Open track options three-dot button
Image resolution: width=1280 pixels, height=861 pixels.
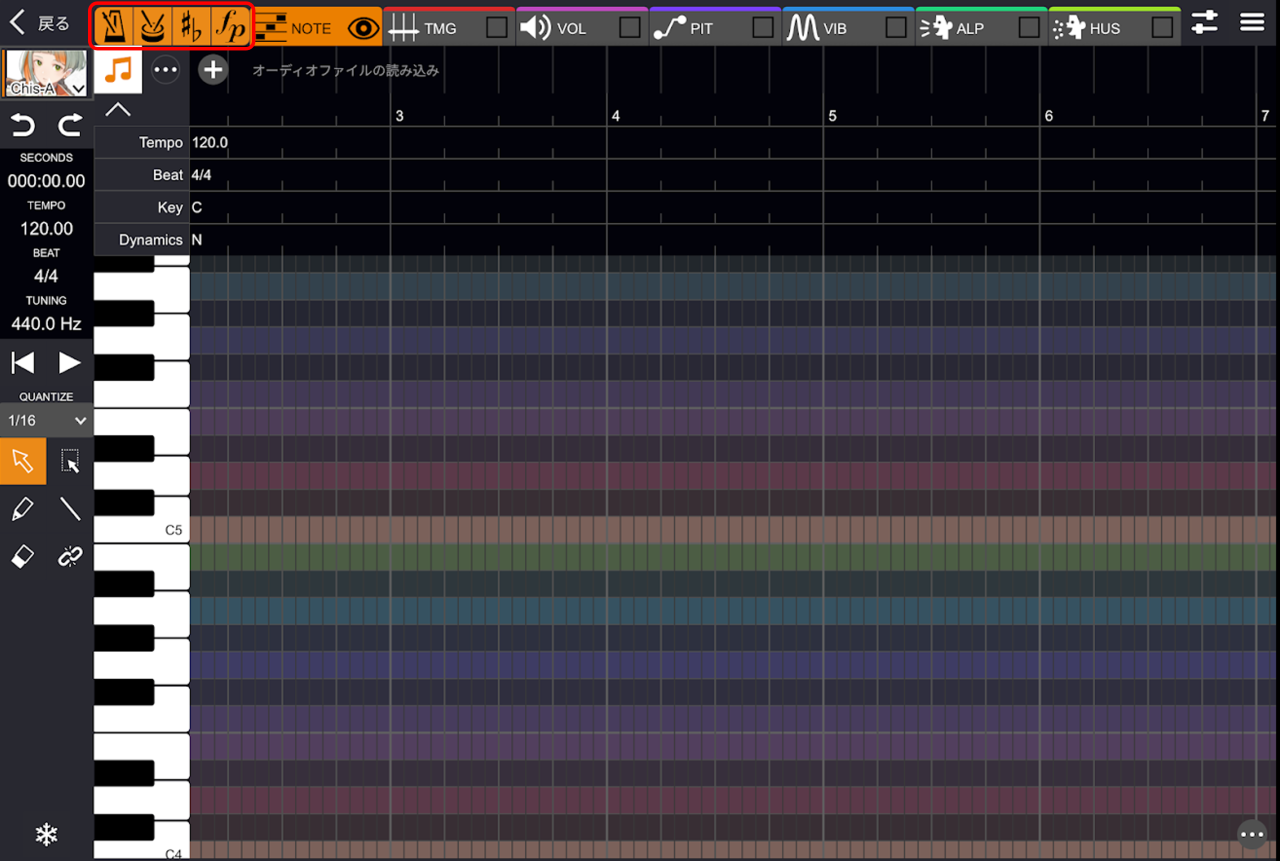[x=166, y=70]
